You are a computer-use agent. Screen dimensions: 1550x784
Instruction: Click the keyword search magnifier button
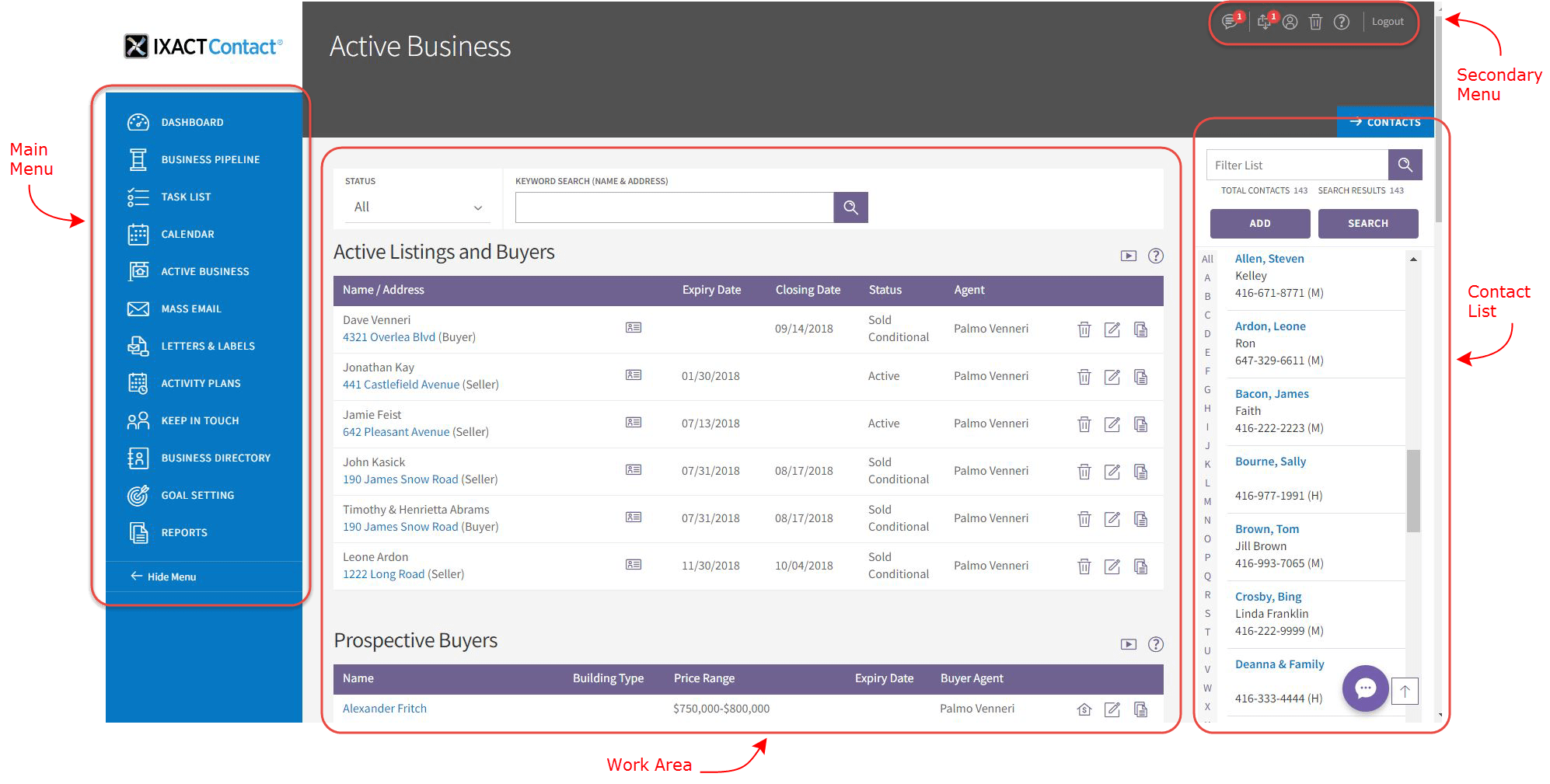click(850, 207)
